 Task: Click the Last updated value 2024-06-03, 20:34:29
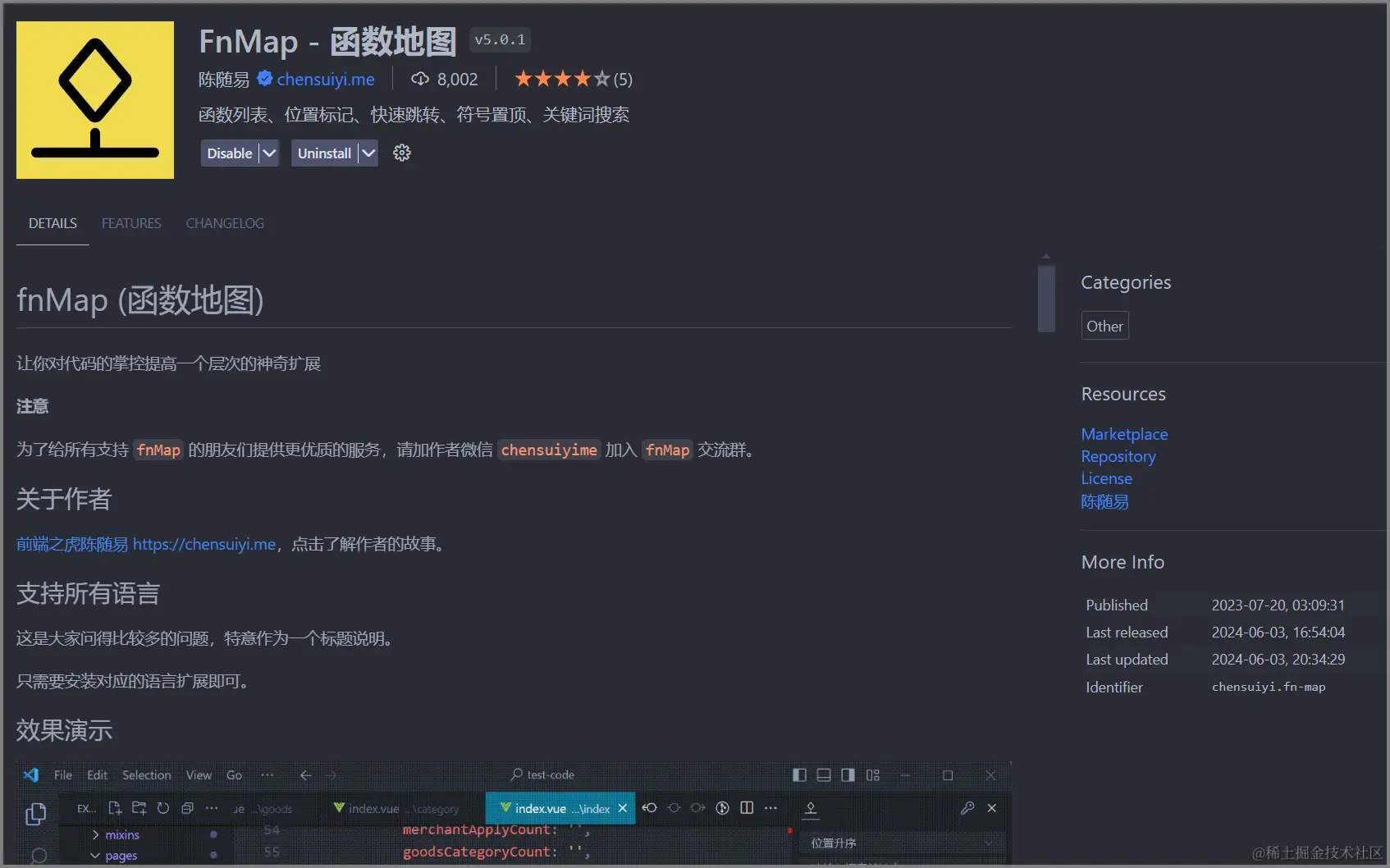pos(1278,660)
